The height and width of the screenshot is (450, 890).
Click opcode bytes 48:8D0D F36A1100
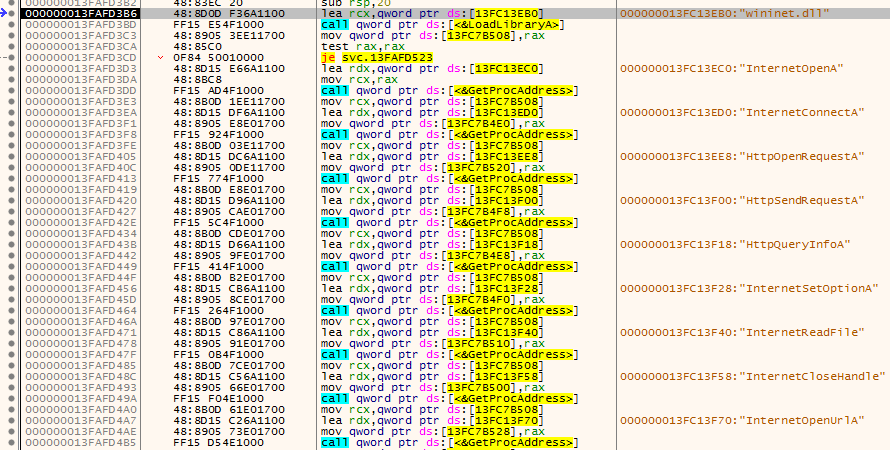[229, 14]
